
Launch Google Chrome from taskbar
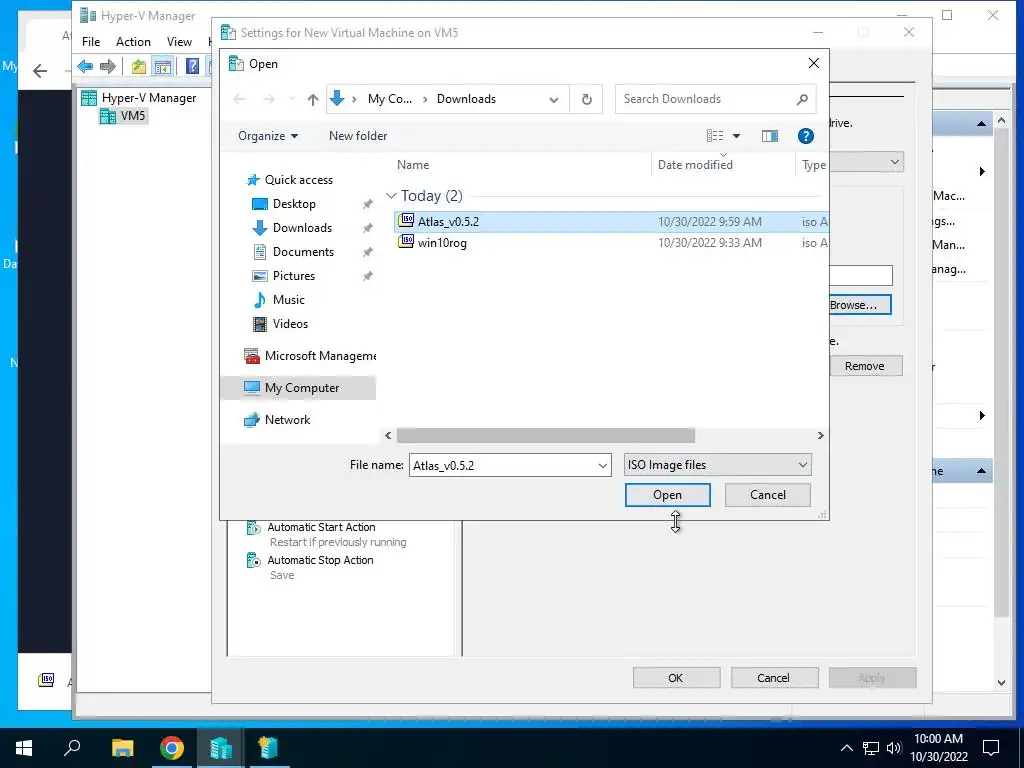click(x=172, y=748)
